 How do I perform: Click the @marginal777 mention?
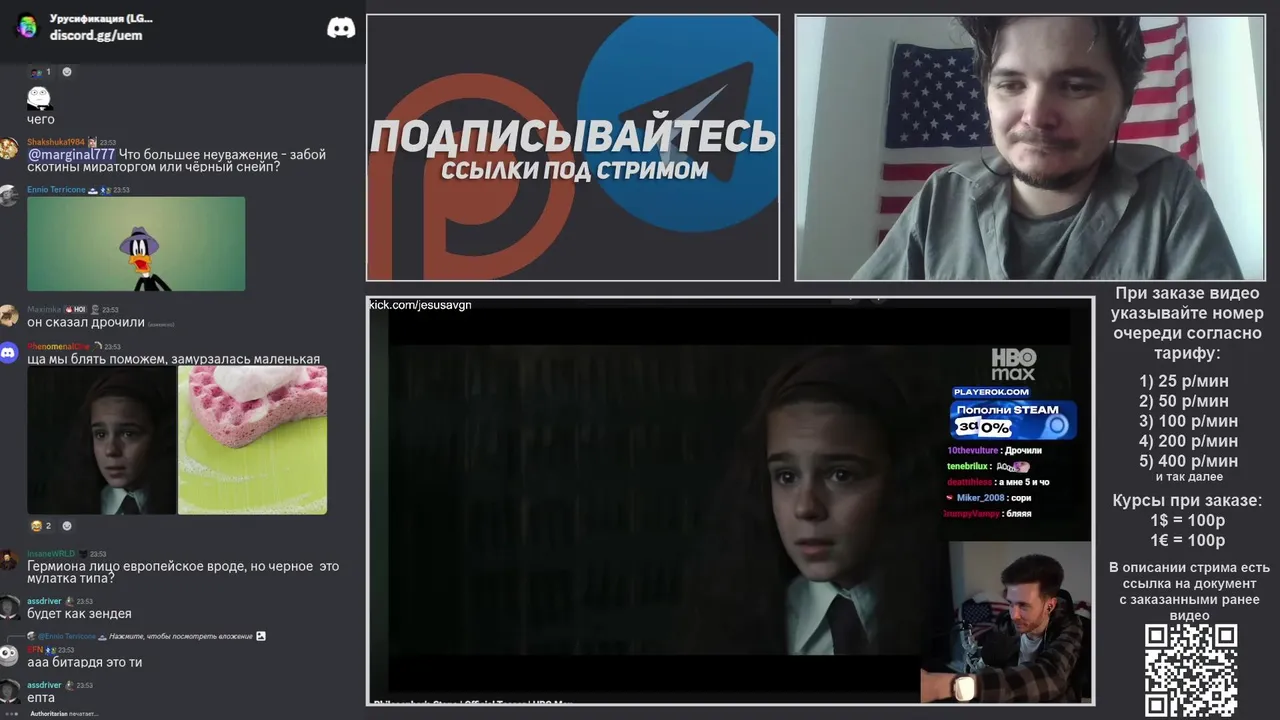tap(71, 154)
